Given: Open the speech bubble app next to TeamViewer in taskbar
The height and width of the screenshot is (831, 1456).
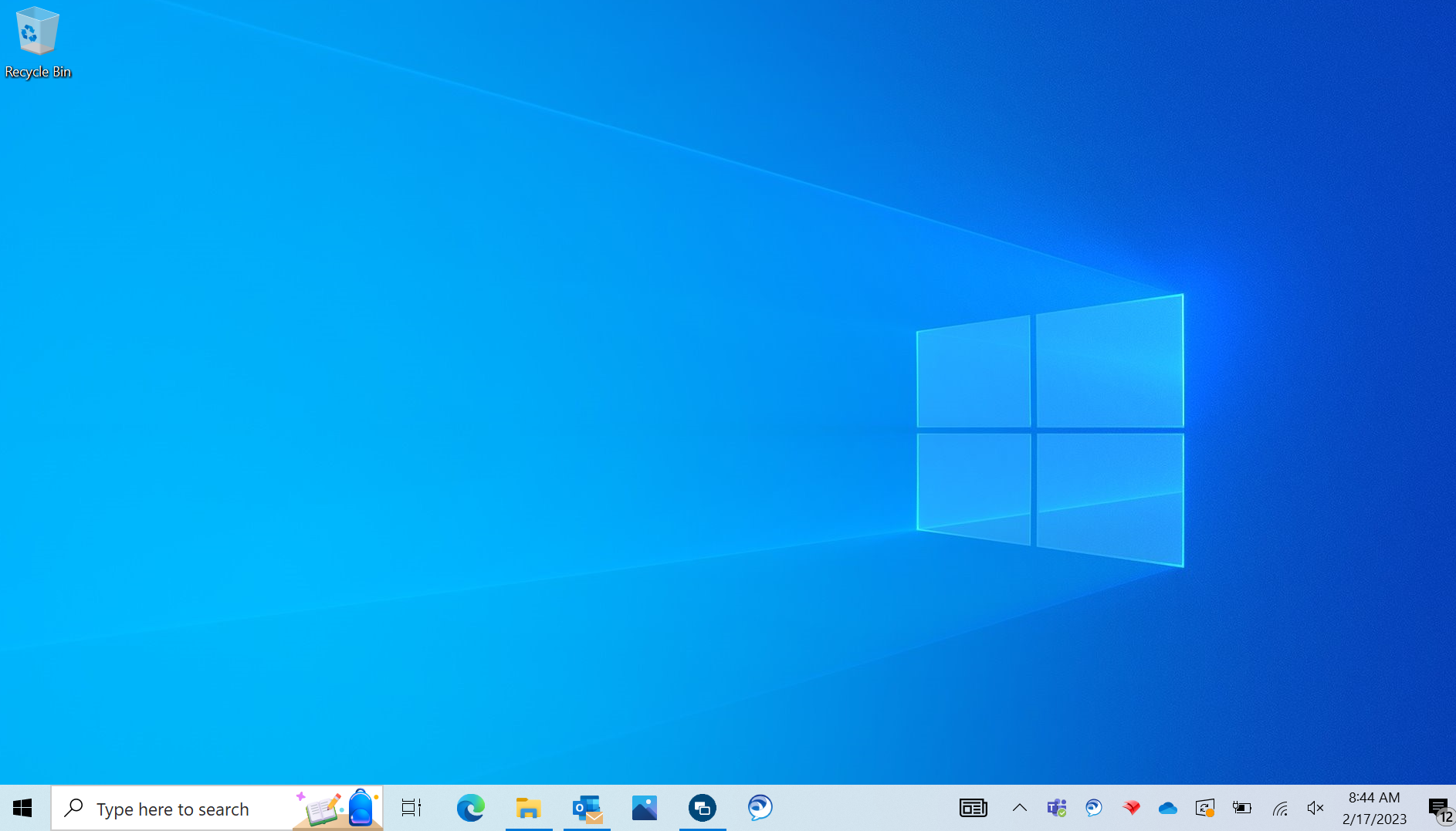Looking at the screenshot, I should click(x=760, y=808).
